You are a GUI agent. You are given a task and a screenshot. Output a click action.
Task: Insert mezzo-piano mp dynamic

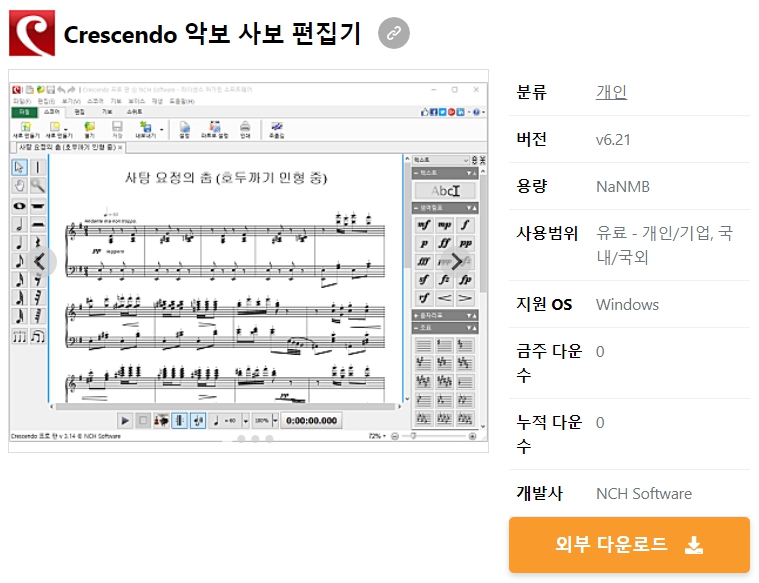[444, 225]
